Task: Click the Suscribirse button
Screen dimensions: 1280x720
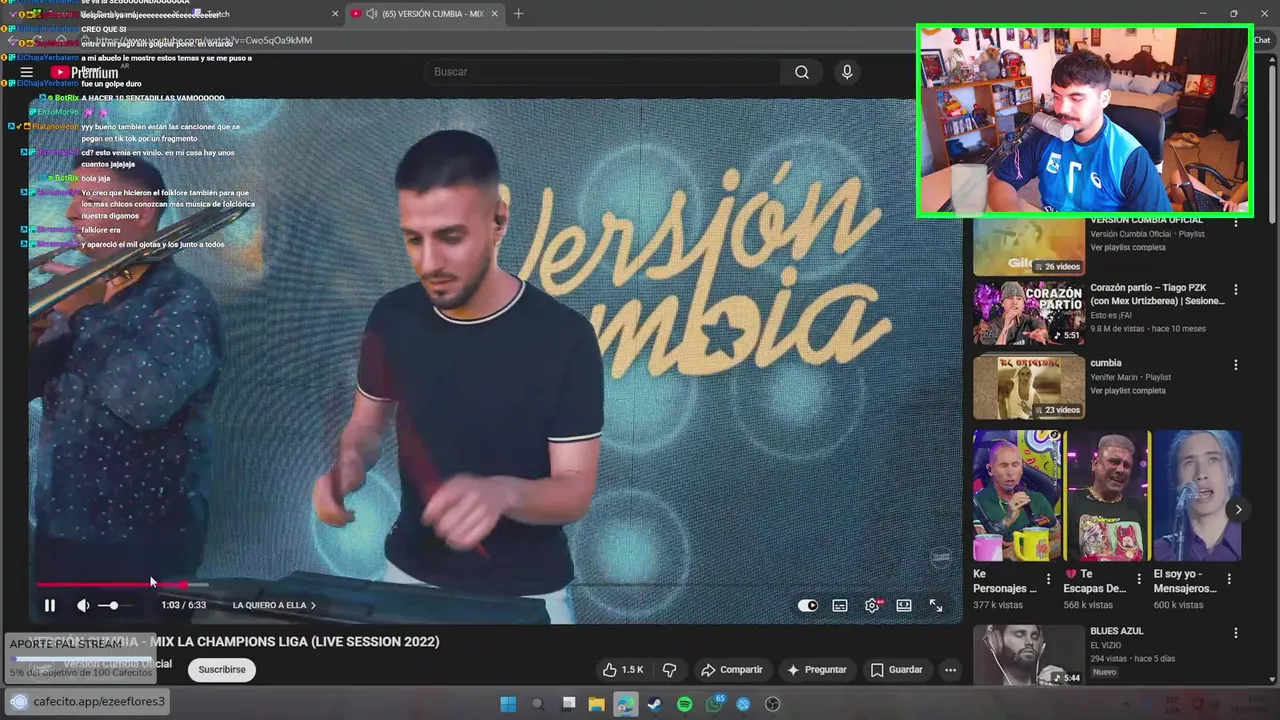Action: click(222, 670)
